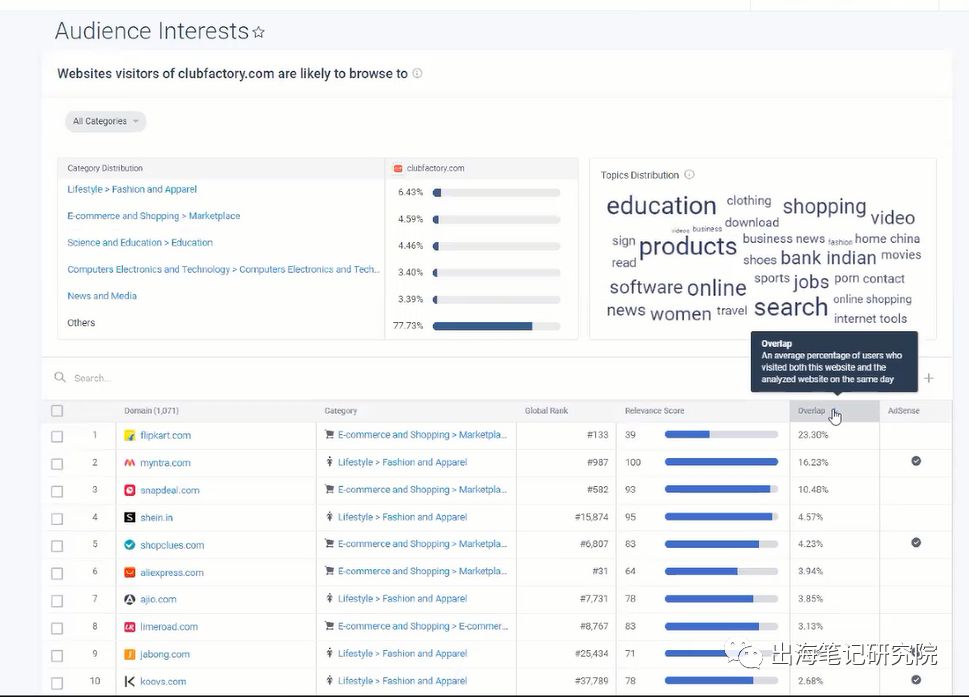Click the Category column header
The image size is (969, 697).
[x=341, y=411]
